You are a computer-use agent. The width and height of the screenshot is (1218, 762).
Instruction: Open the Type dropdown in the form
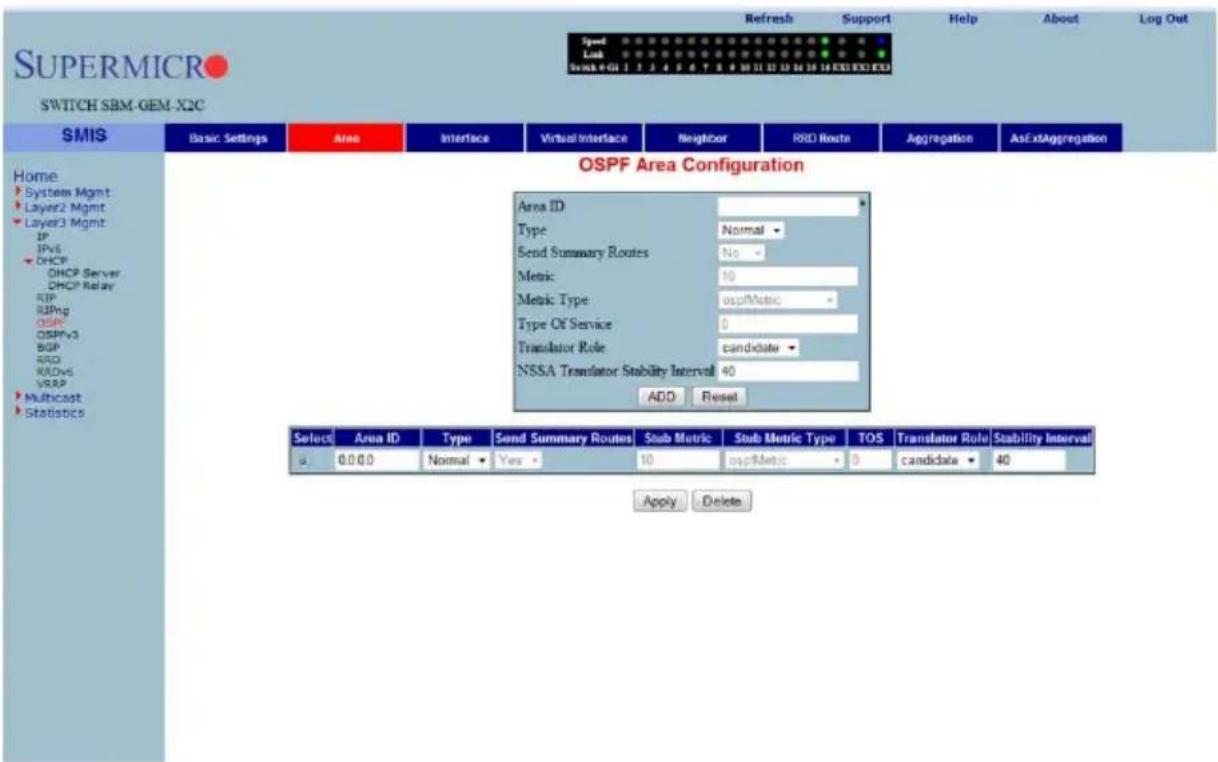tap(751, 230)
